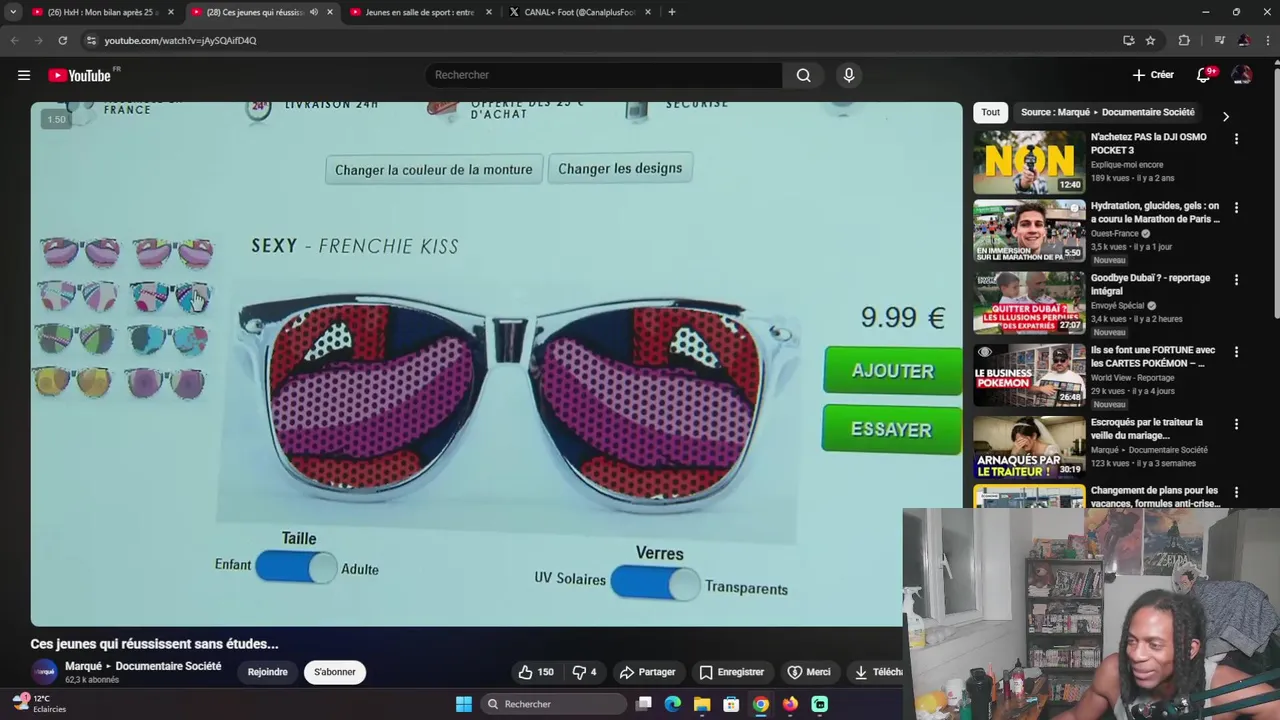Viewport: 1280px width, 720px height.
Task: Start voice search with the microphone
Action: 849,75
